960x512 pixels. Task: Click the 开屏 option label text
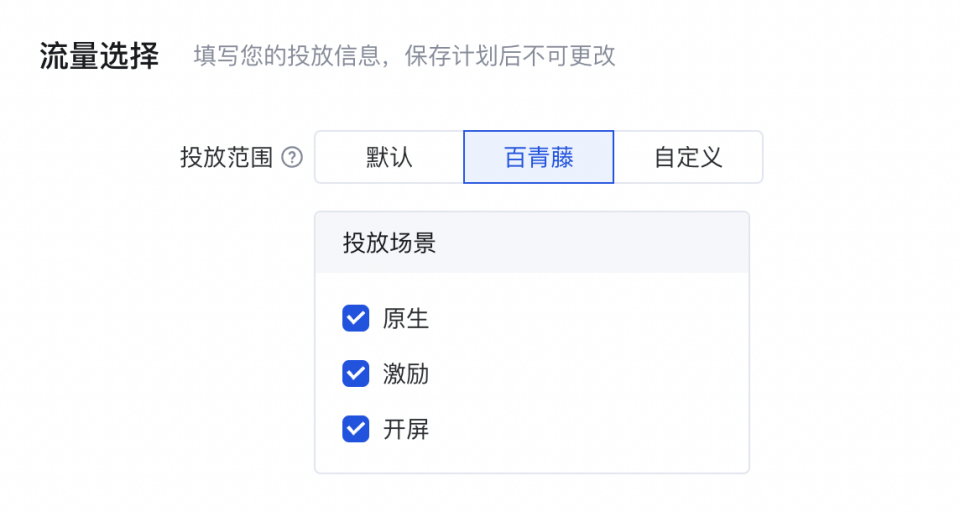click(x=406, y=429)
